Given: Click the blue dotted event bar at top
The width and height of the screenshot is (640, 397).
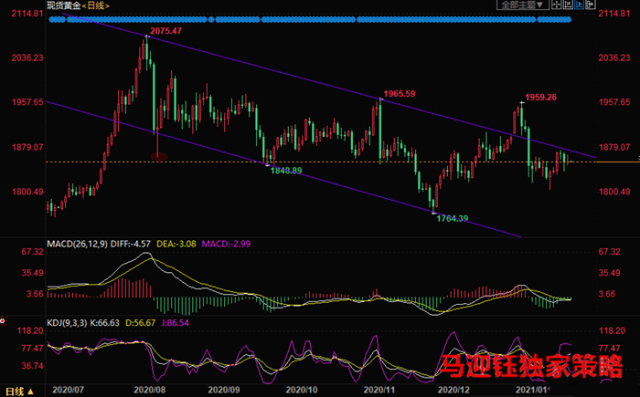Looking at the screenshot, I should coord(310,19).
